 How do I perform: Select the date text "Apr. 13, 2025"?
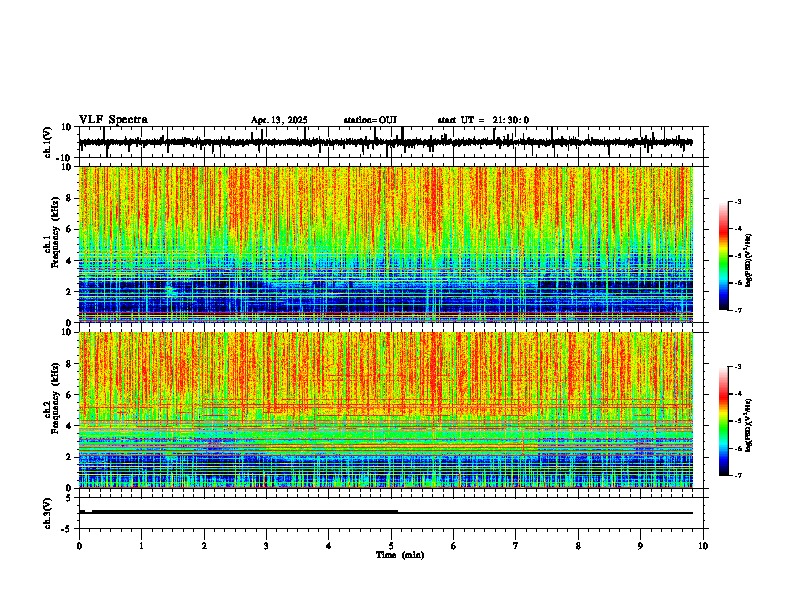click(x=279, y=120)
